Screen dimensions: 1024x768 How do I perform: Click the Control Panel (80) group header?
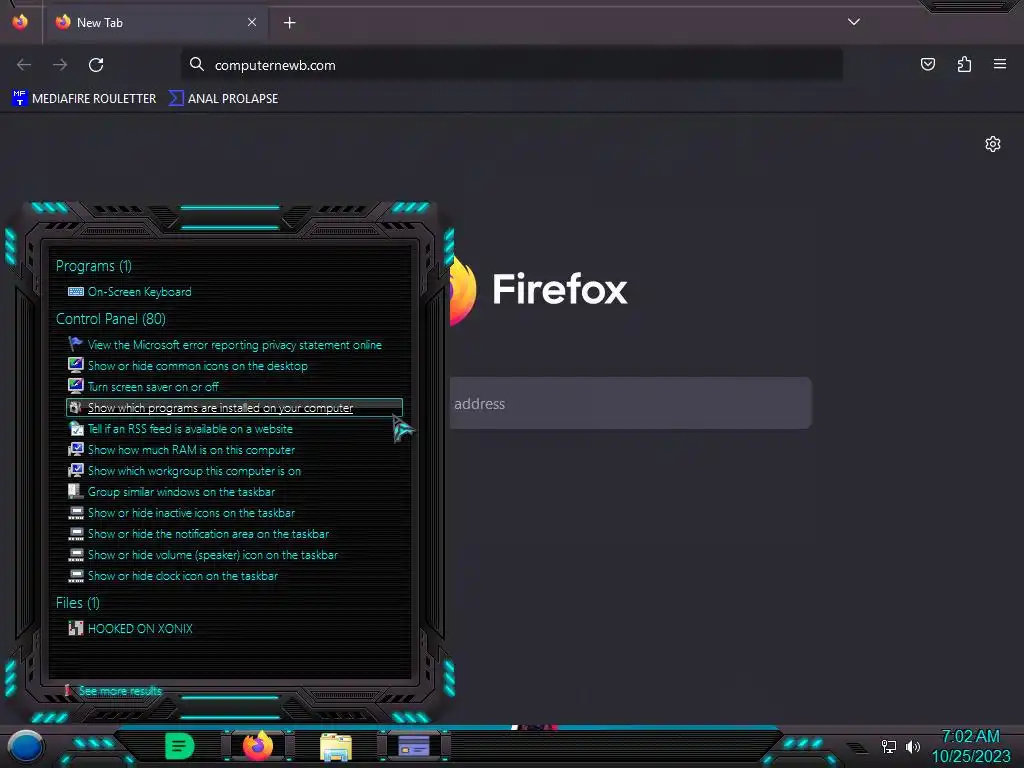(110, 319)
